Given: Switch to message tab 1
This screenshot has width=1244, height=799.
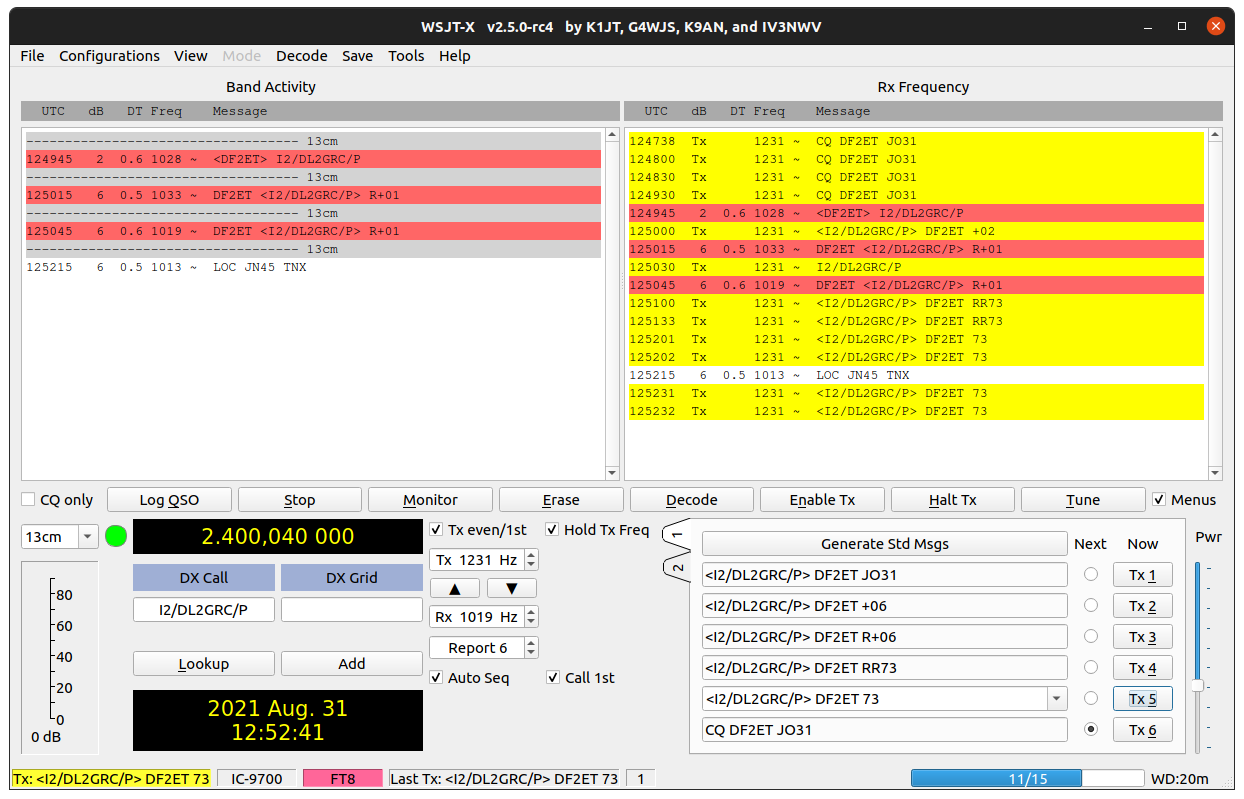Looking at the screenshot, I should tap(676, 536).
